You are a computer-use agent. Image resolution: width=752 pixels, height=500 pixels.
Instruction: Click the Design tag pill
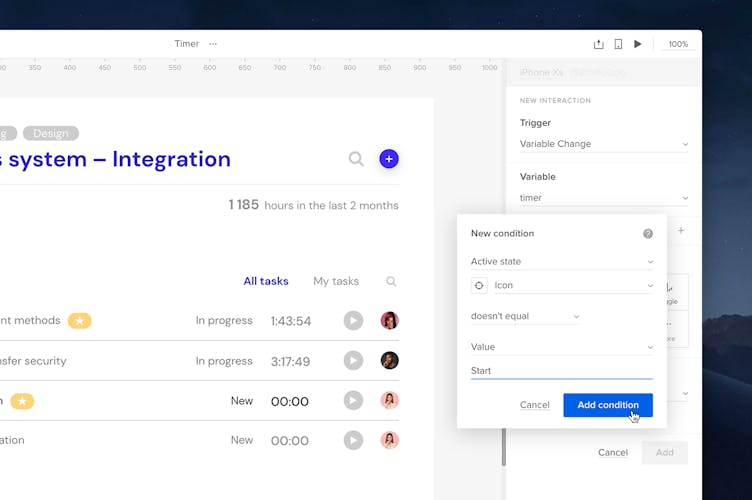click(x=51, y=133)
